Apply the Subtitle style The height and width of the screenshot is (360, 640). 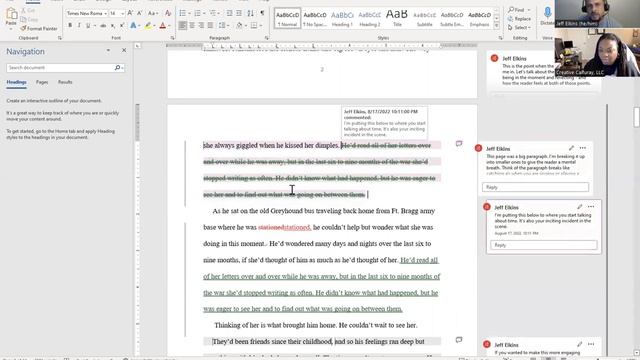[x=424, y=18]
